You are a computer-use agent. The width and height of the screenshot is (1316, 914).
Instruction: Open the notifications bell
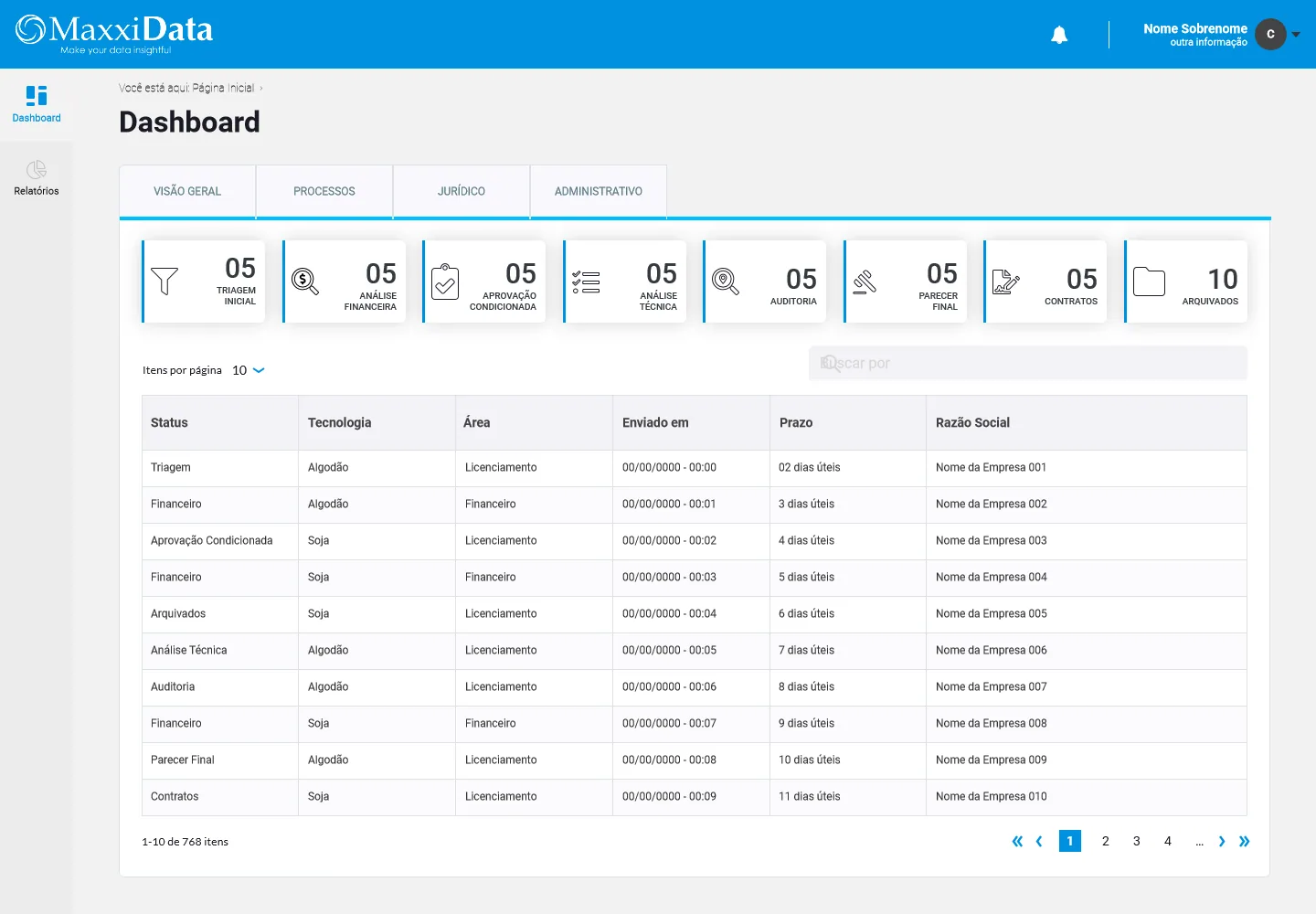(x=1059, y=35)
